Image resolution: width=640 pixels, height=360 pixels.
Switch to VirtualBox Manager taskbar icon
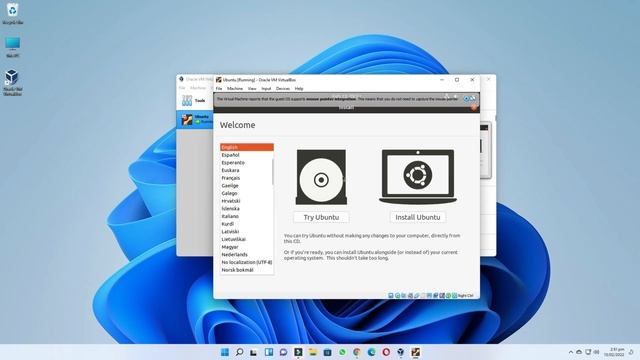click(401, 352)
